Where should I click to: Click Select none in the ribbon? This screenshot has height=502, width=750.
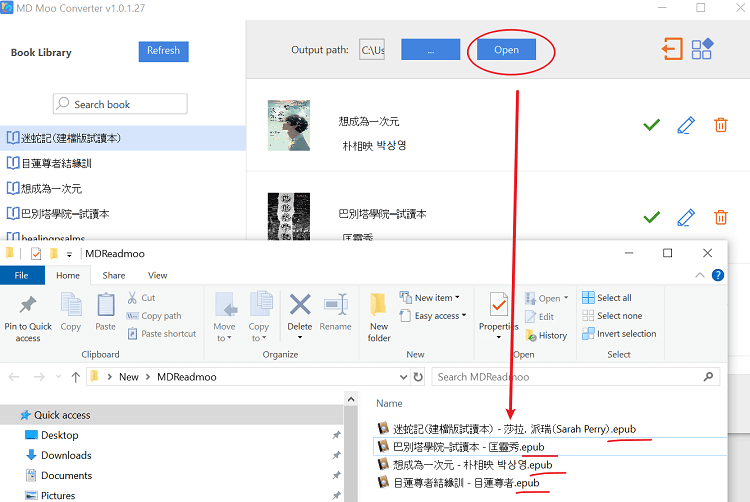[x=612, y=316]
